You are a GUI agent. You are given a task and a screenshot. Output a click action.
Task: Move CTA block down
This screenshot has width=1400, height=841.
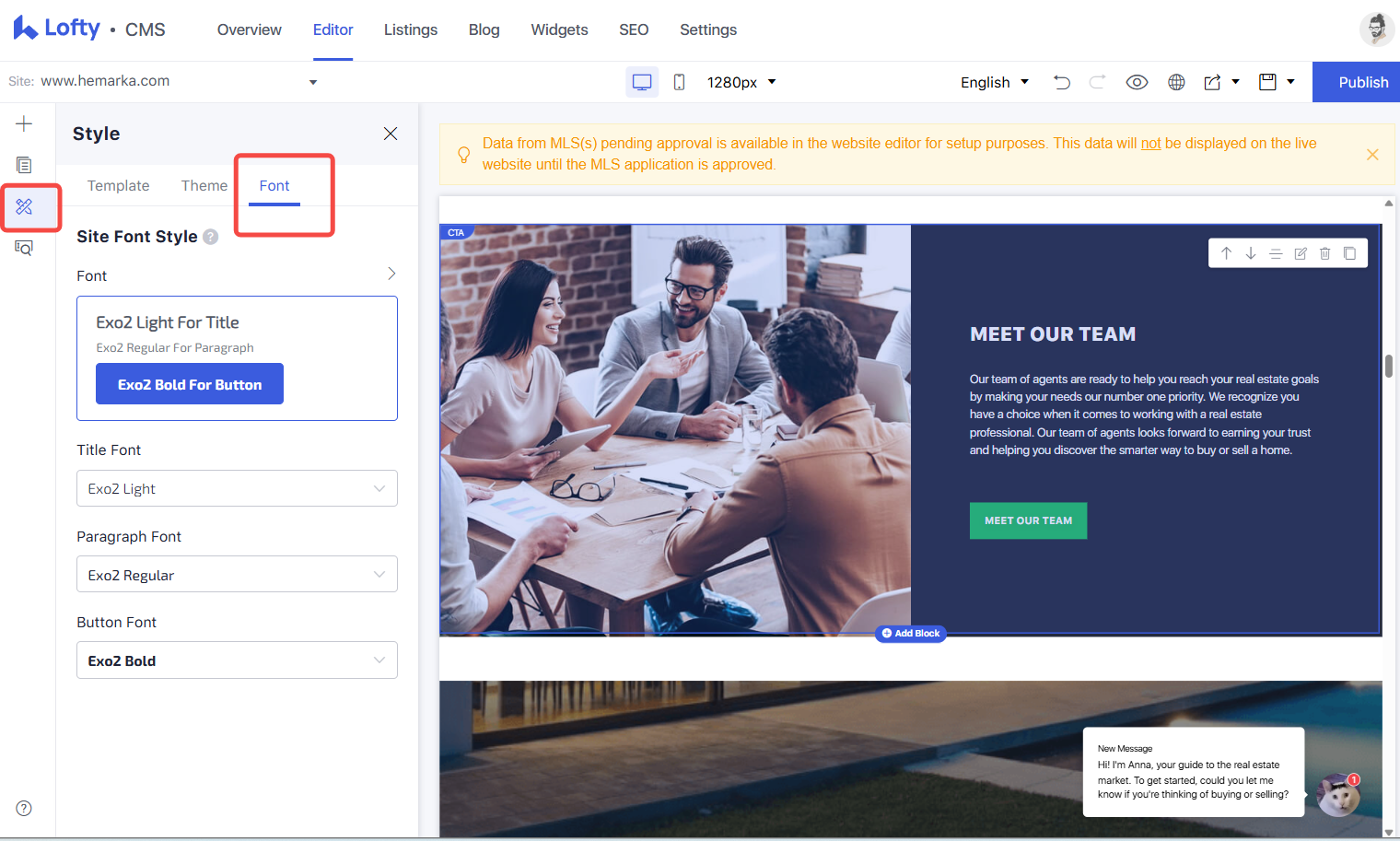1251,253
